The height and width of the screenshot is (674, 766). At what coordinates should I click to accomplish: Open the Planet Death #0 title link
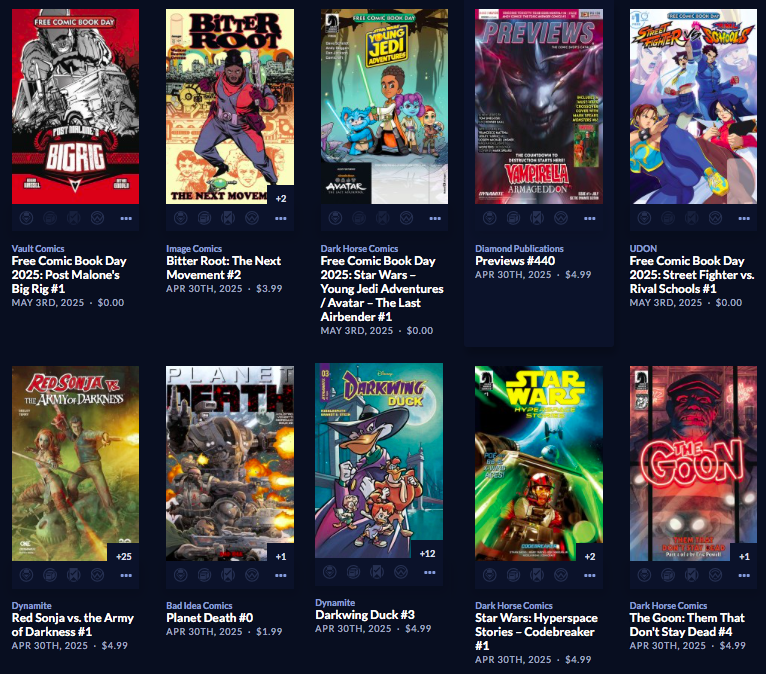[210, 618]
